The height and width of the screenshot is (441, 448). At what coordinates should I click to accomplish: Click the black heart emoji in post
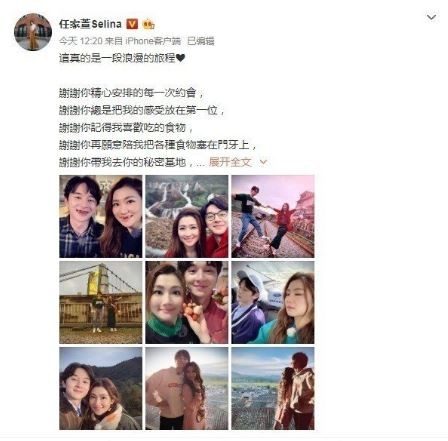coord(180,58)
